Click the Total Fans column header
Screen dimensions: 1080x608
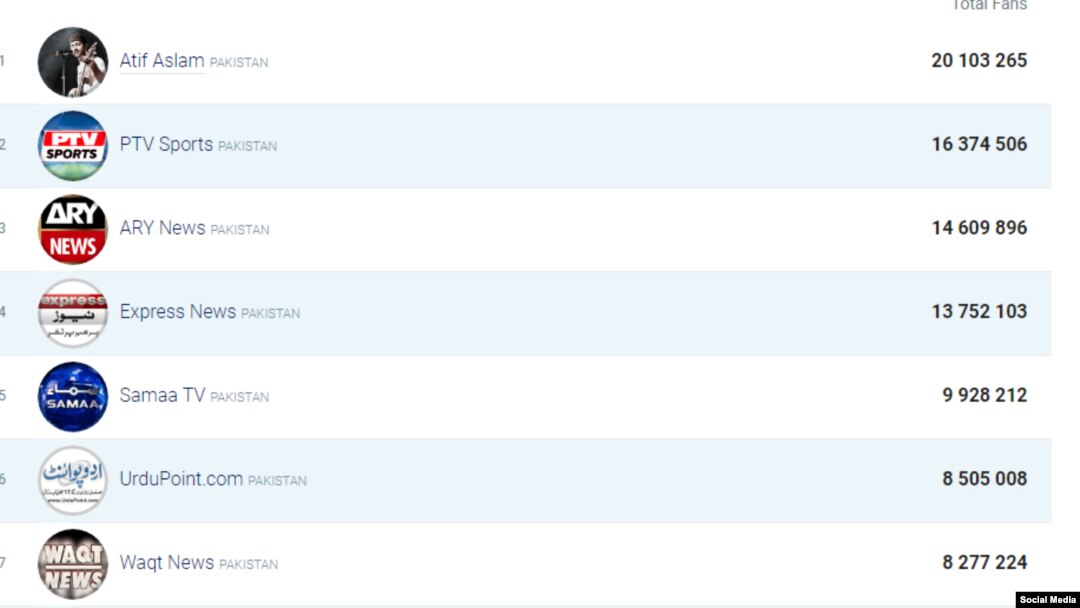989,5
